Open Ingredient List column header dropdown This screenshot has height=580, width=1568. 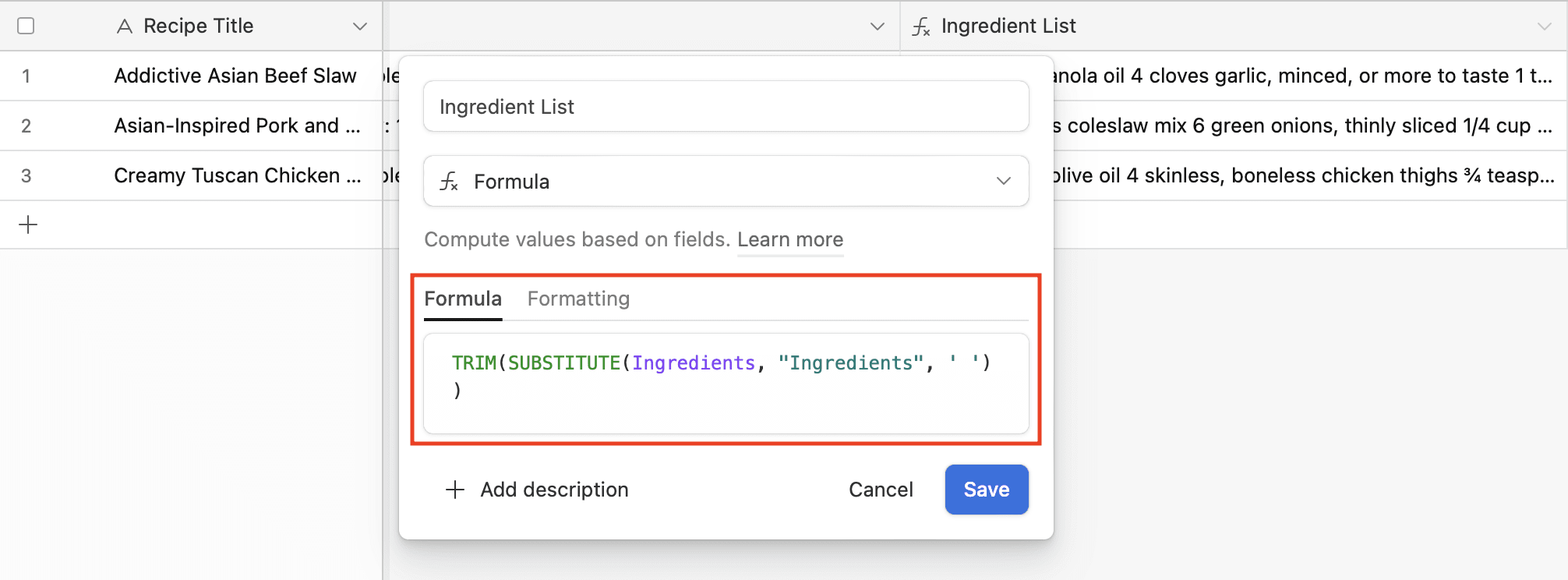(1544, 27)
